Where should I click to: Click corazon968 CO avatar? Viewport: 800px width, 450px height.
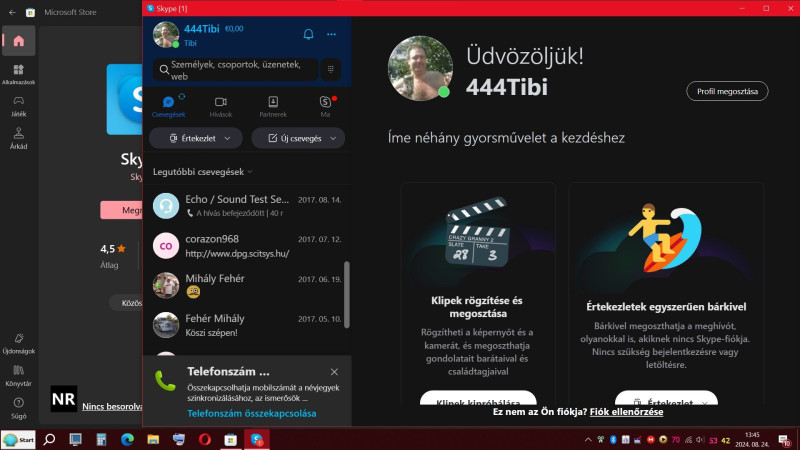166,245
